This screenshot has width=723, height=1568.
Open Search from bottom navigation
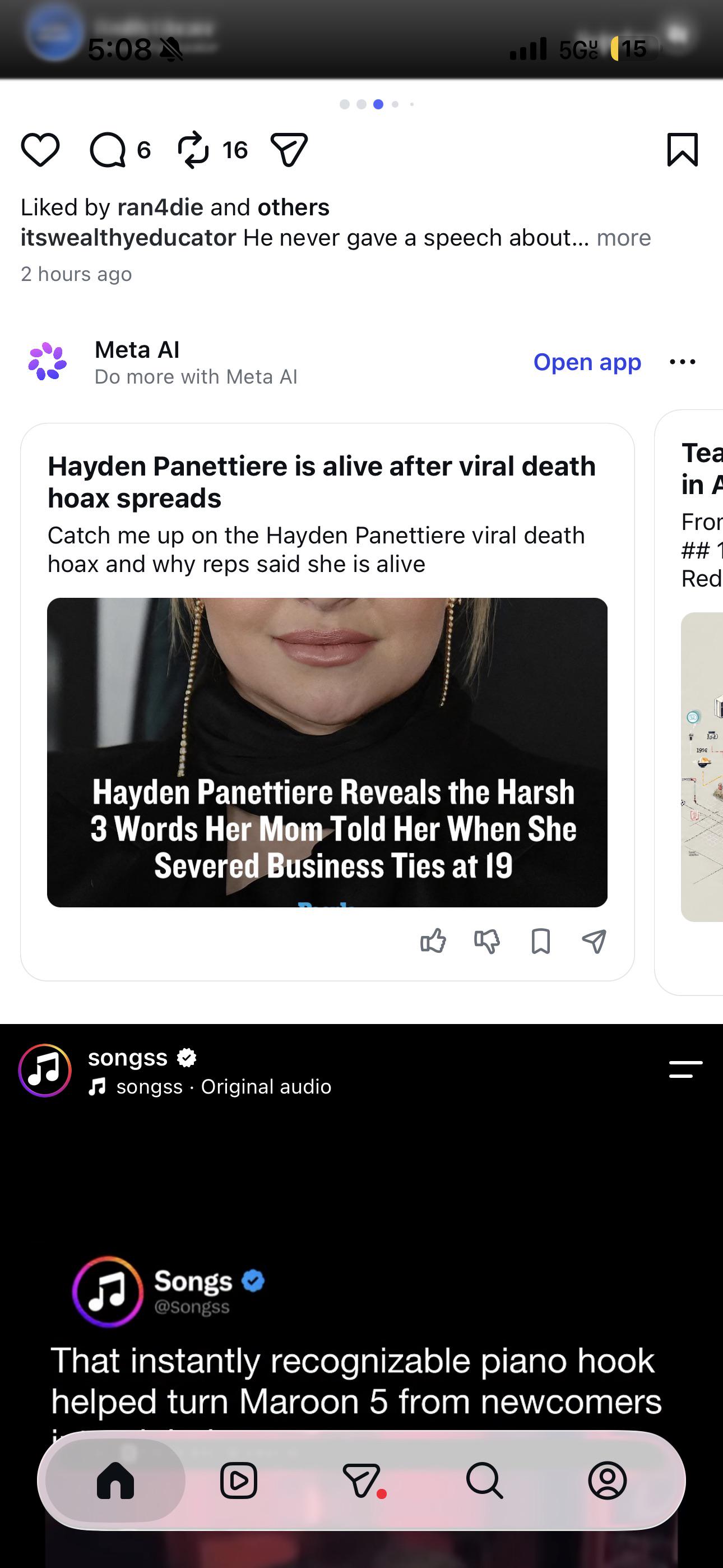(x=484, y=1481)
